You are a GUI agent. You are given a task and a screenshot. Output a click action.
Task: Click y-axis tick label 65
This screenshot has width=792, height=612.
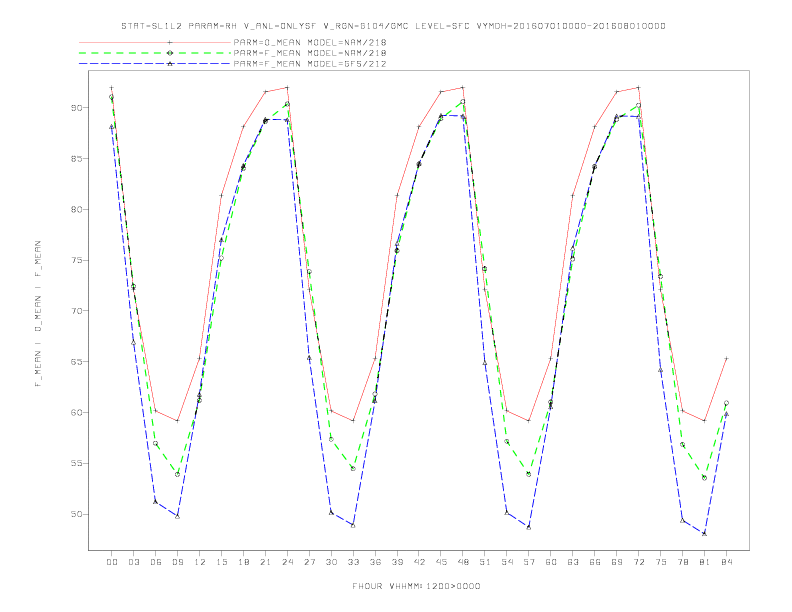click(77, 362)
